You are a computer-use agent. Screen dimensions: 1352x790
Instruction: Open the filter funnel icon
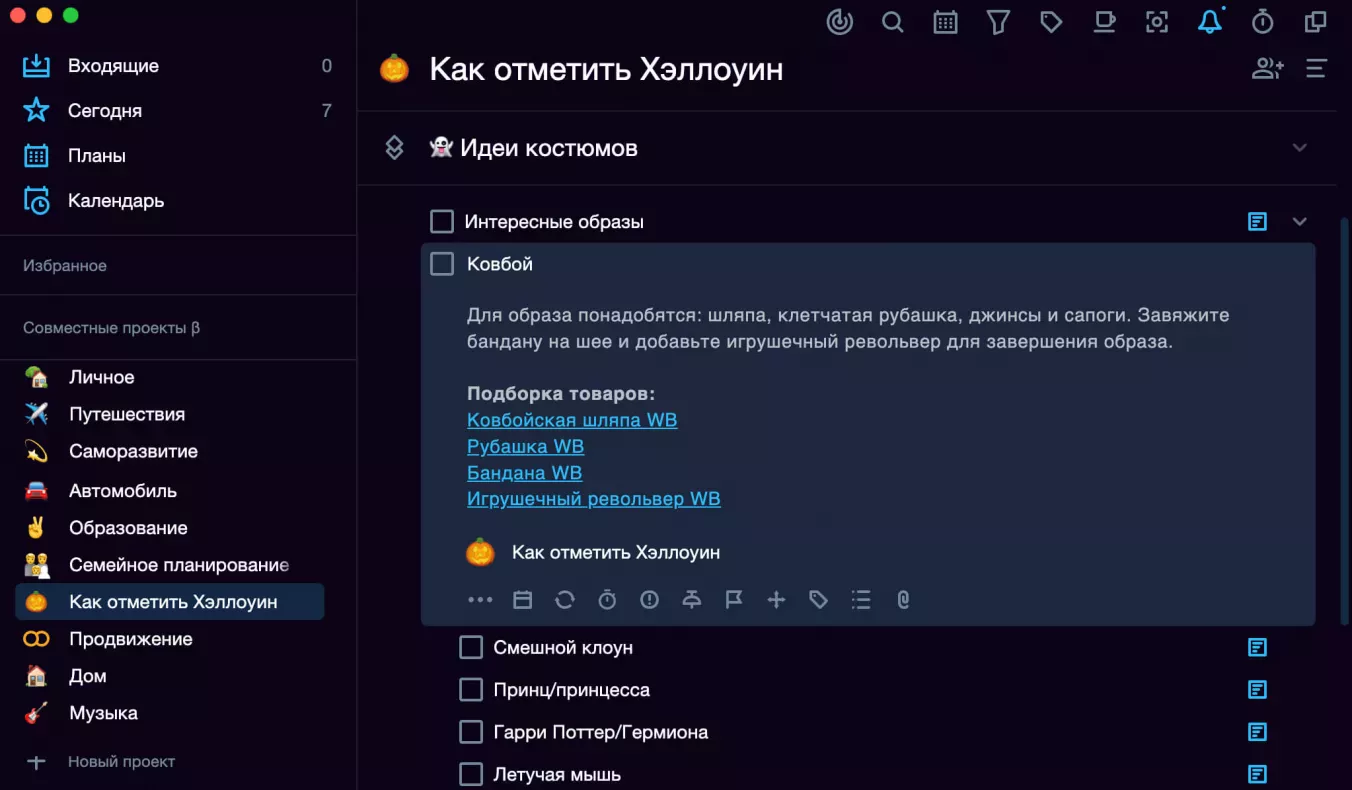click(998, 22)
